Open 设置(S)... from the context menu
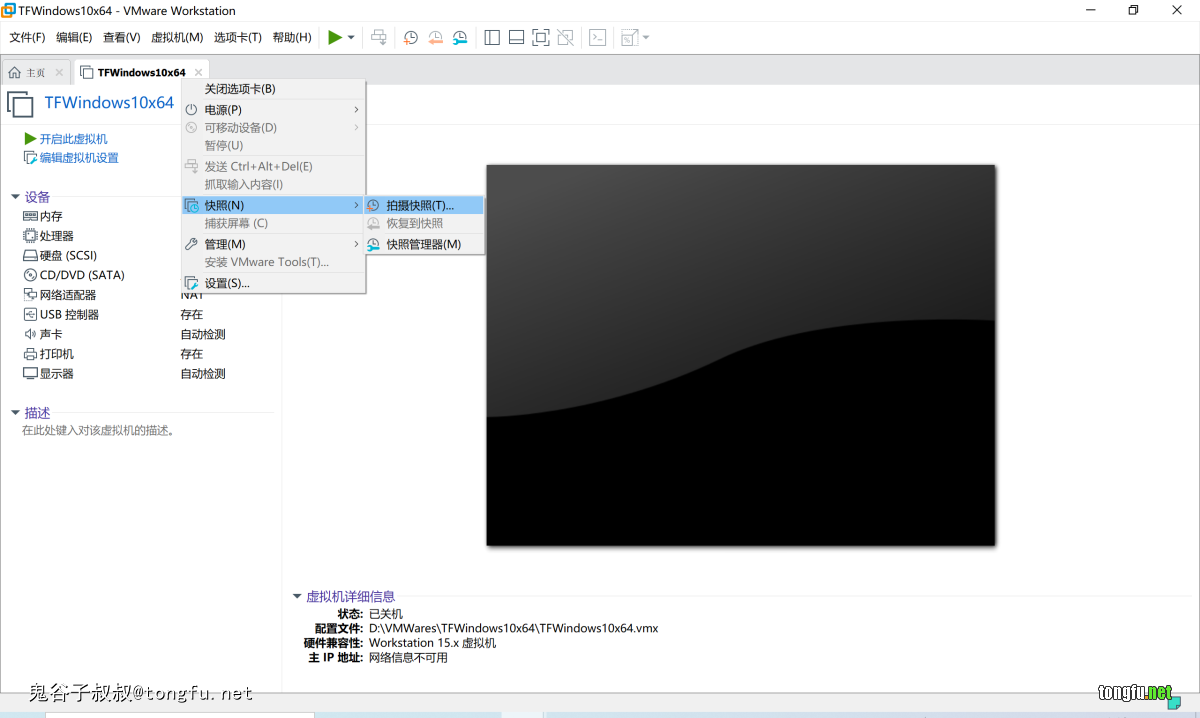This screenshot has width=1200, height=718. (x=227, y=283)
